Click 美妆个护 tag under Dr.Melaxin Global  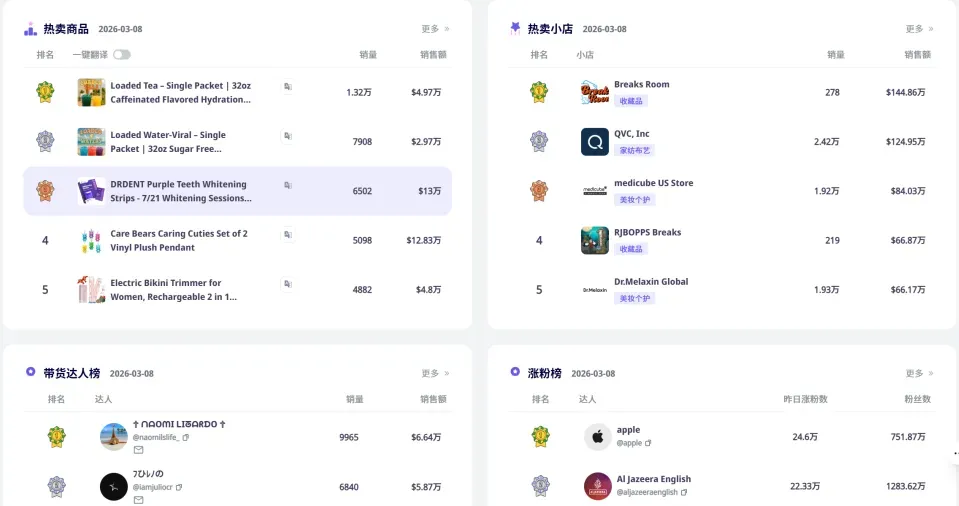[x=634, y=299]
